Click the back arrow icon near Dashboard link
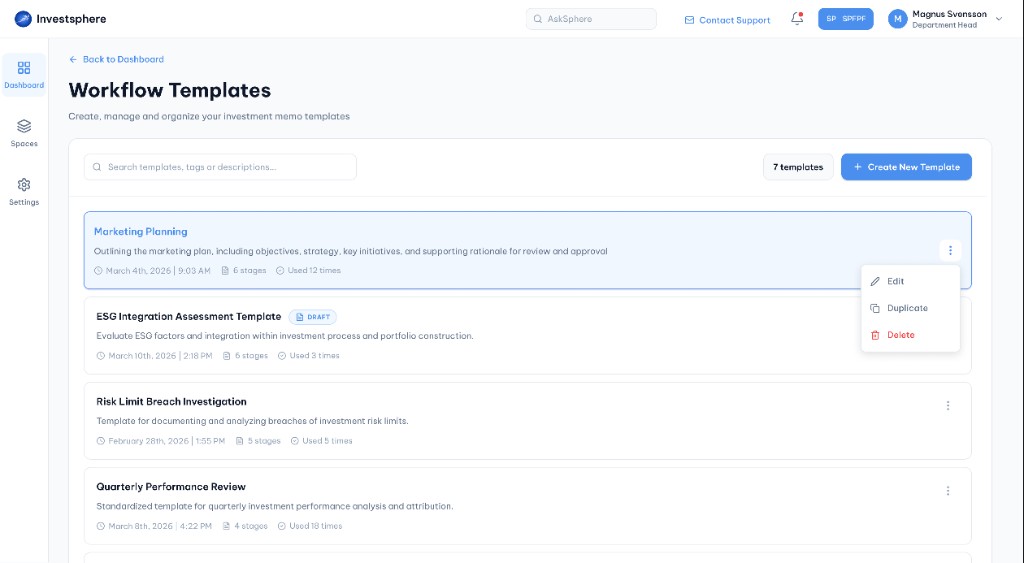The image size is (1024, 563). coord(73,59)
